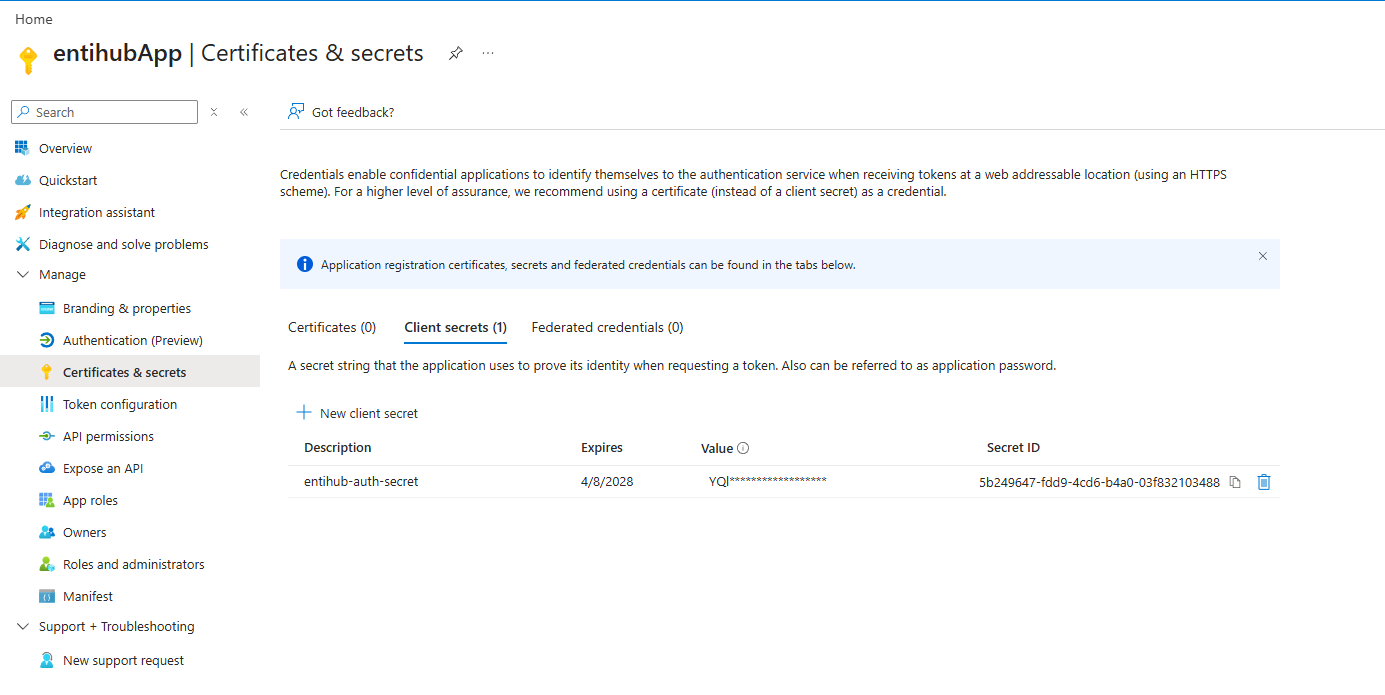
Task: Open New support request
Action: [123, 660]
